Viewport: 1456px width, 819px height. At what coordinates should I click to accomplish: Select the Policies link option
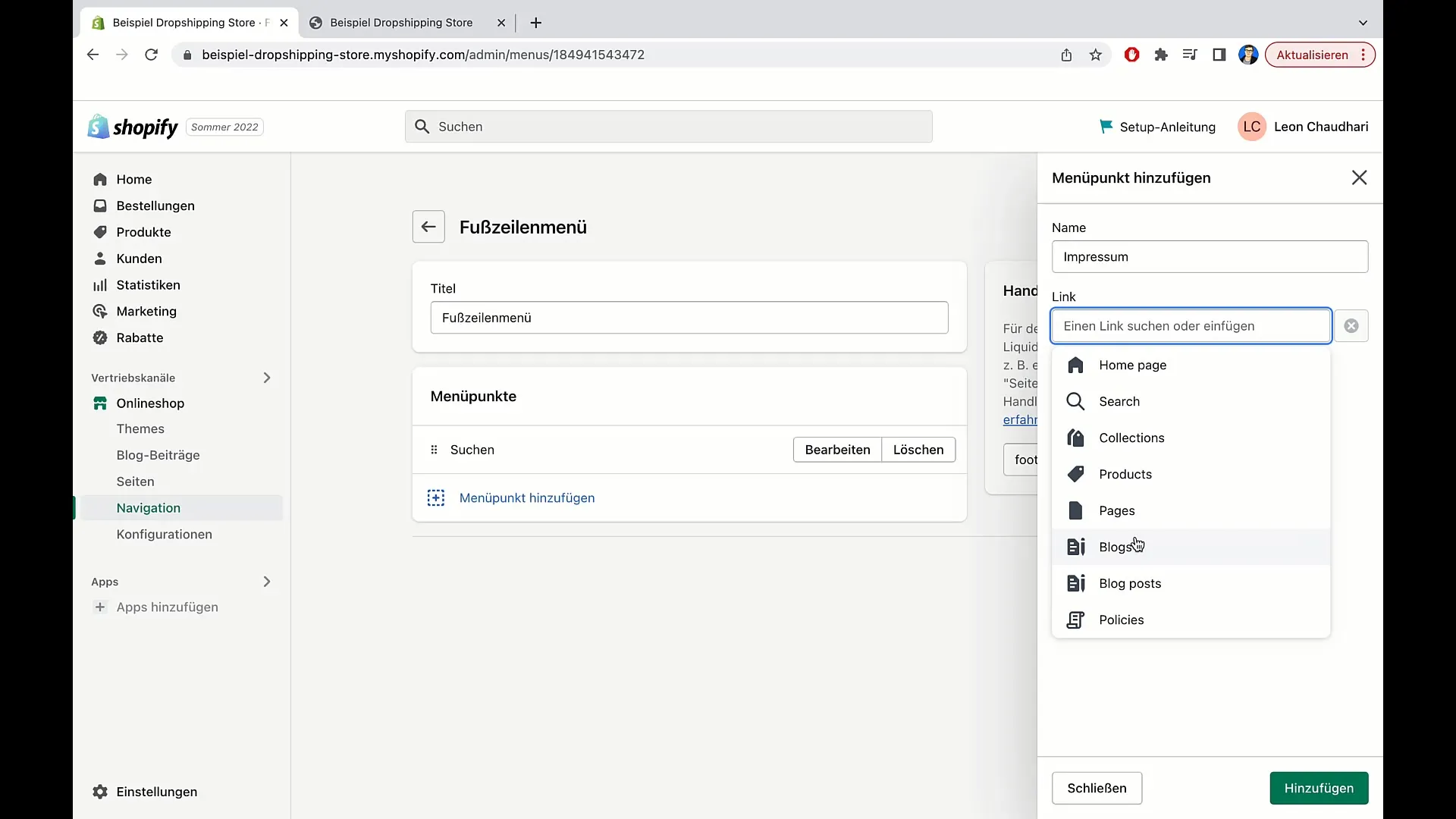click(1121, 619)
